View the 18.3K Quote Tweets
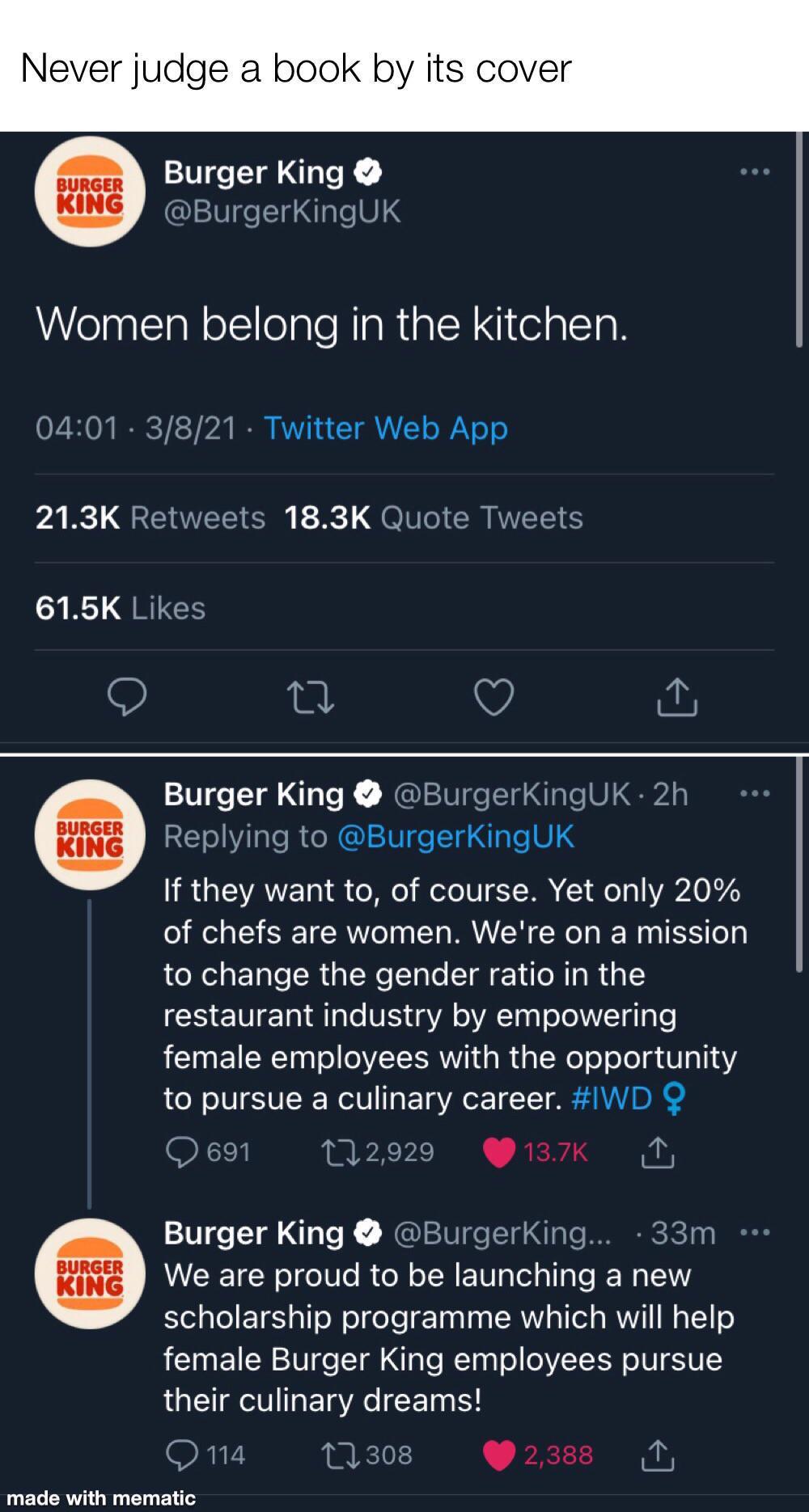Image resolution: width=809 pixels, height=1512 pixels. (434, 517)
